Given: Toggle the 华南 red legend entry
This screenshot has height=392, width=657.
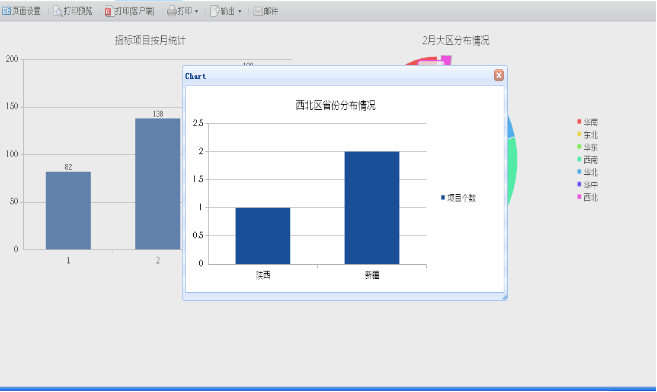Looking at the screenshot, I should pyautogui.click(x=587, y=122).
